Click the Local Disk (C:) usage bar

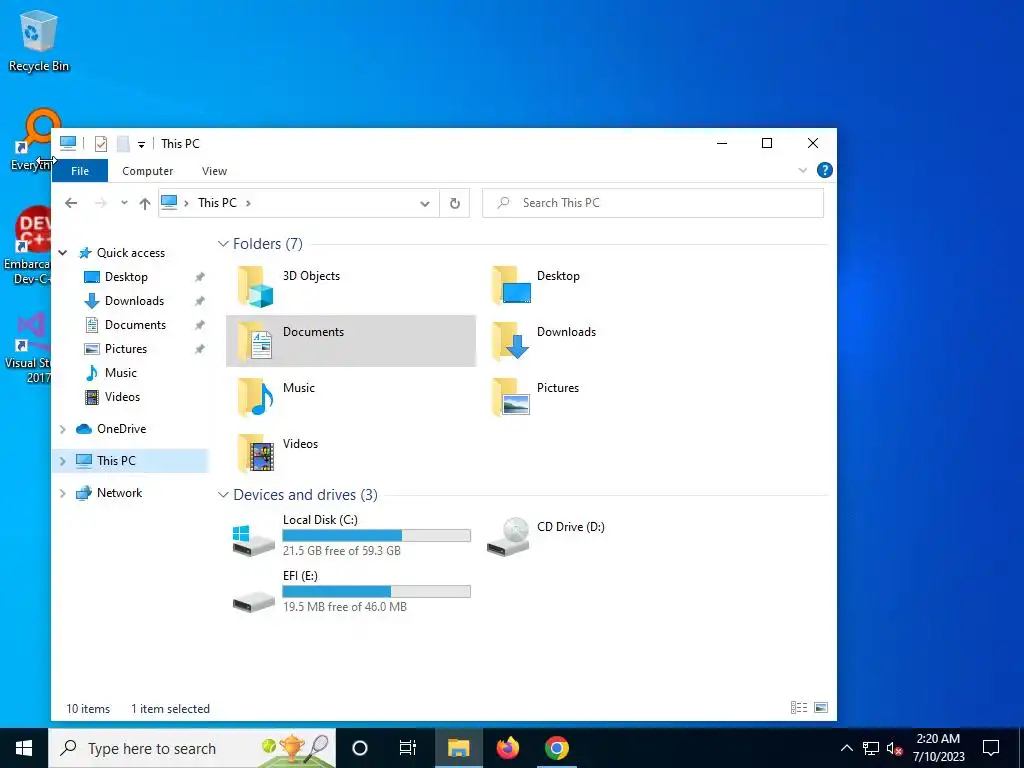click(376, 536)
